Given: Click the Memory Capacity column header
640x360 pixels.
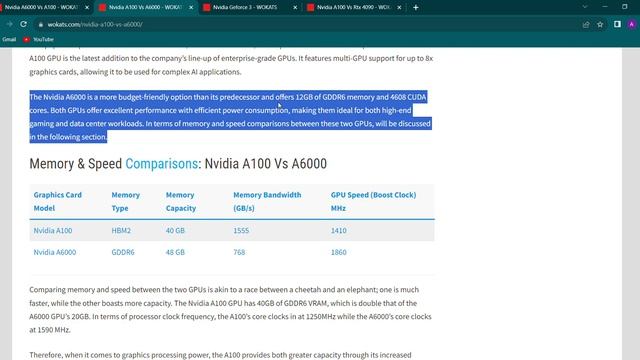Looking at the screenshot, I should [181, 201].
